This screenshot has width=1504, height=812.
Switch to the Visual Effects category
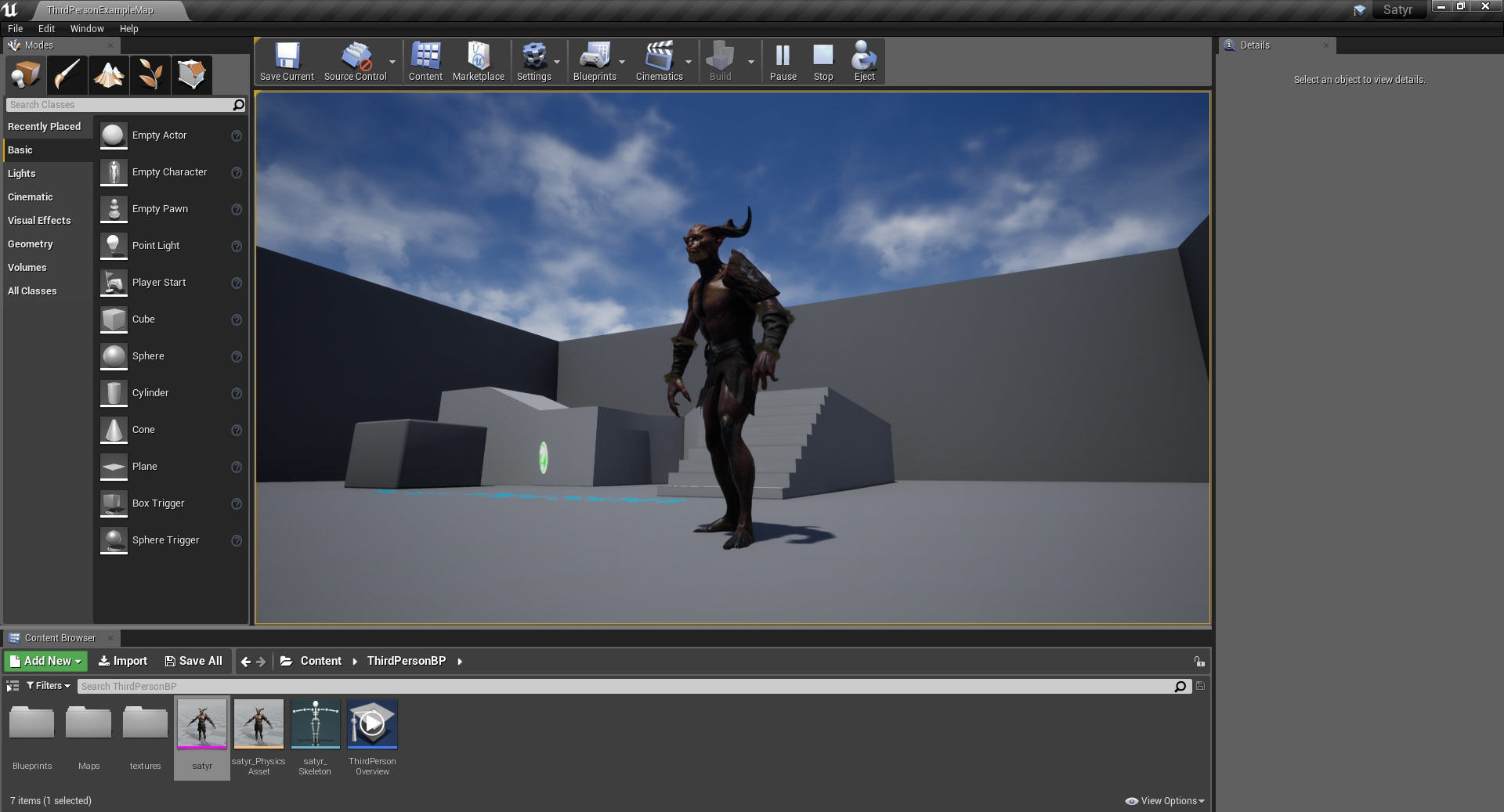[x=48, y=221]
